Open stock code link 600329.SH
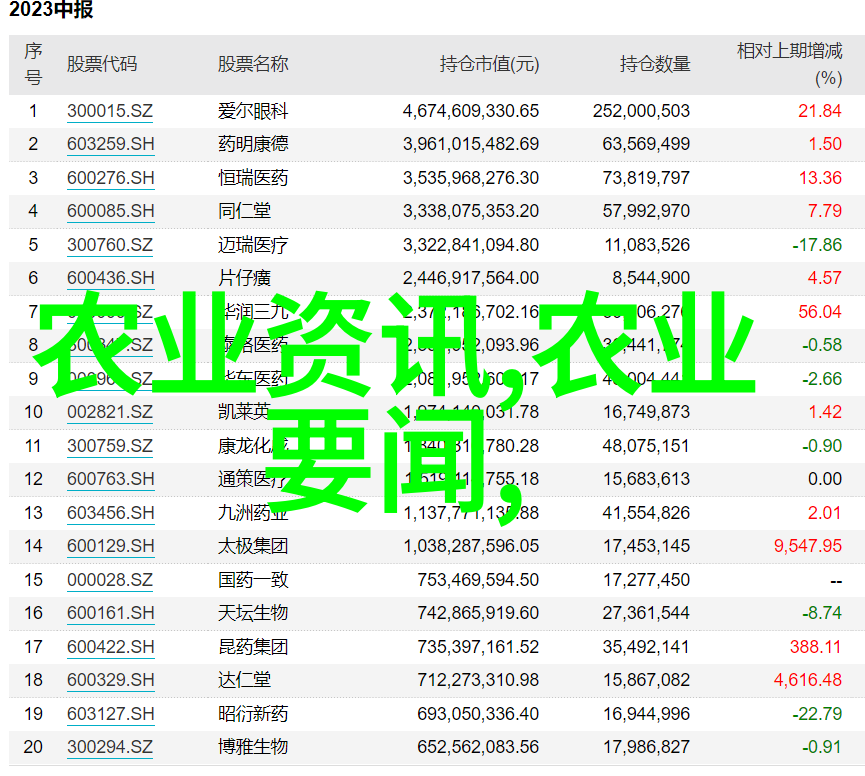The height and width of the screenshot is (776, 865). [110, 680]
